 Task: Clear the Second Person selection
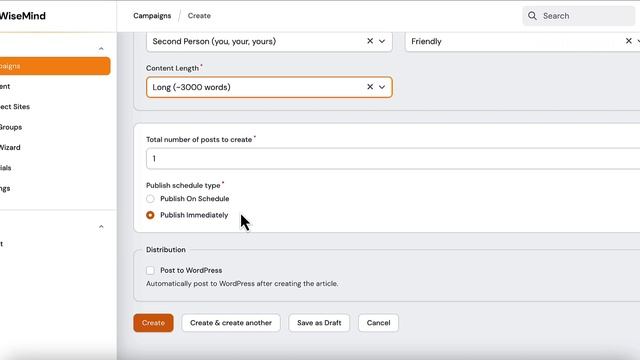[x=370, y=41]
